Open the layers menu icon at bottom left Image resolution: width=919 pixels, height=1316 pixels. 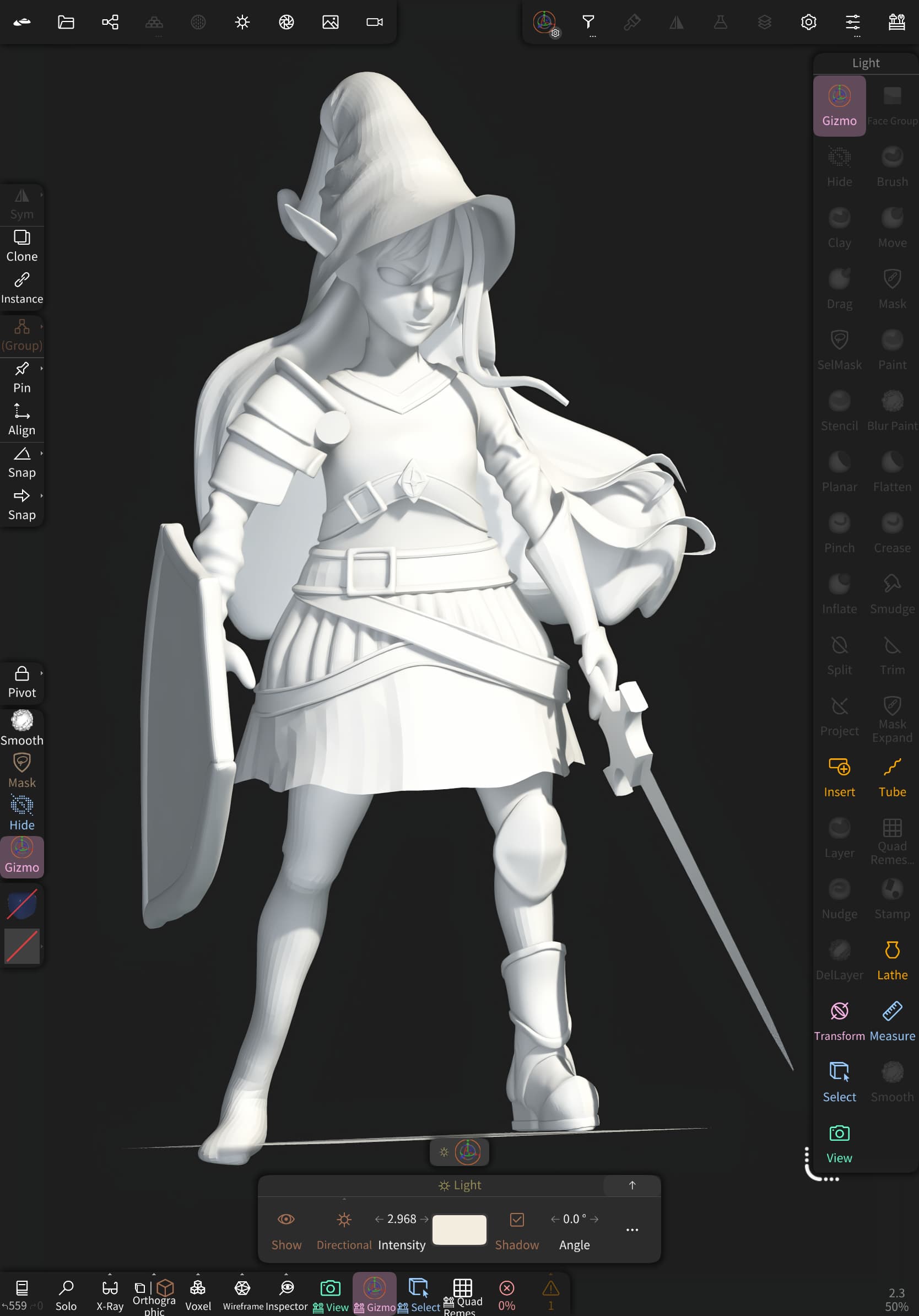tap(22, 1288)
